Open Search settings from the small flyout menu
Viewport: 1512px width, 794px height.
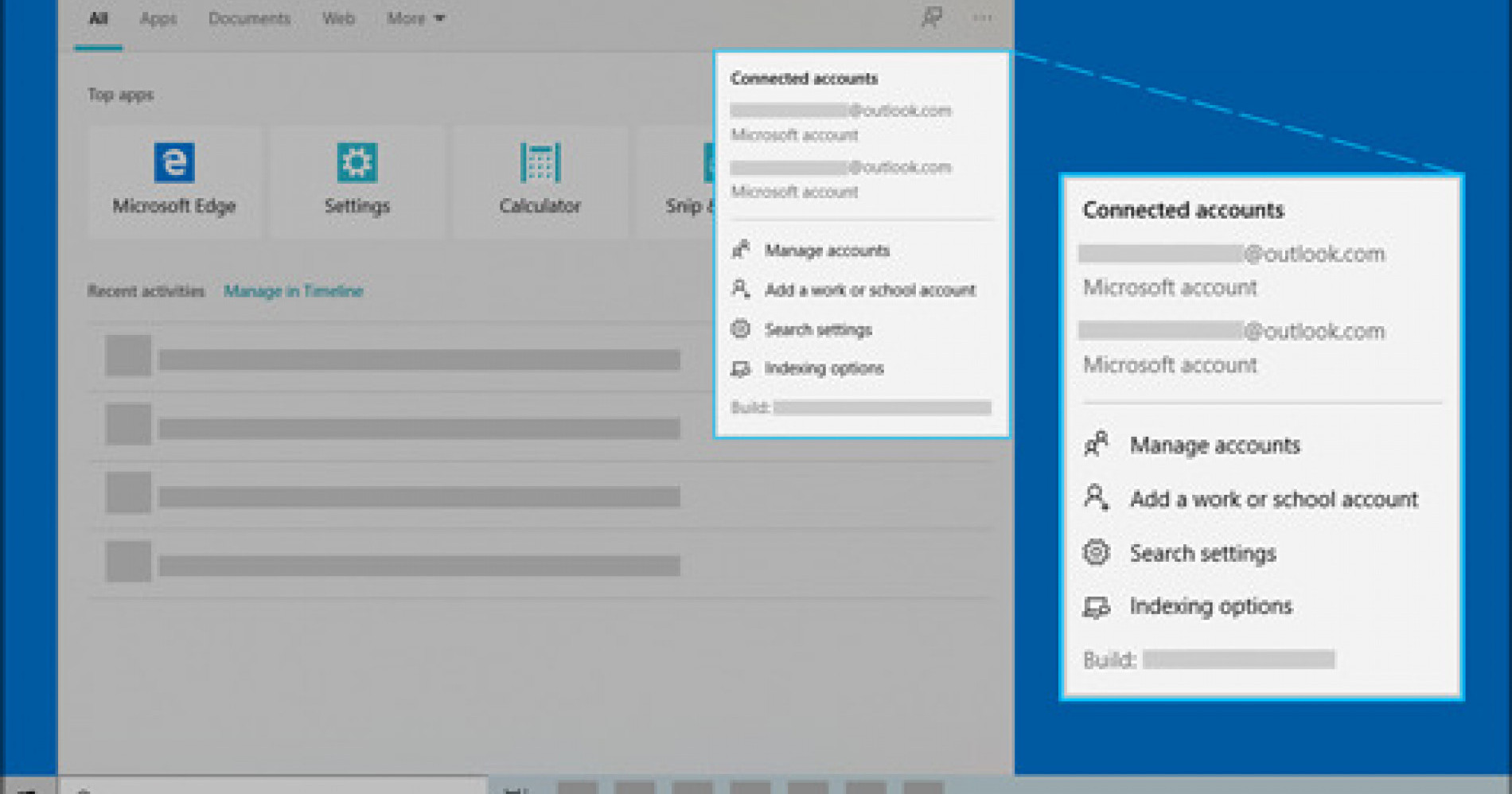pos(801,329)
